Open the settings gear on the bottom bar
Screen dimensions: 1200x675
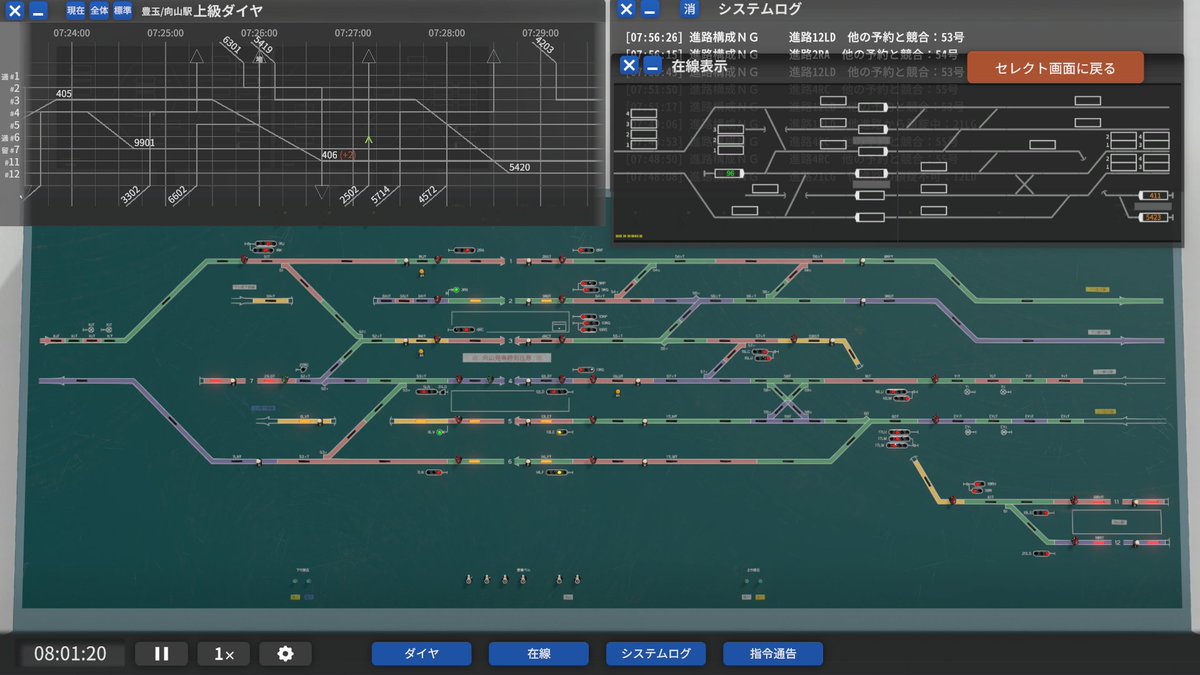point(285,652)
